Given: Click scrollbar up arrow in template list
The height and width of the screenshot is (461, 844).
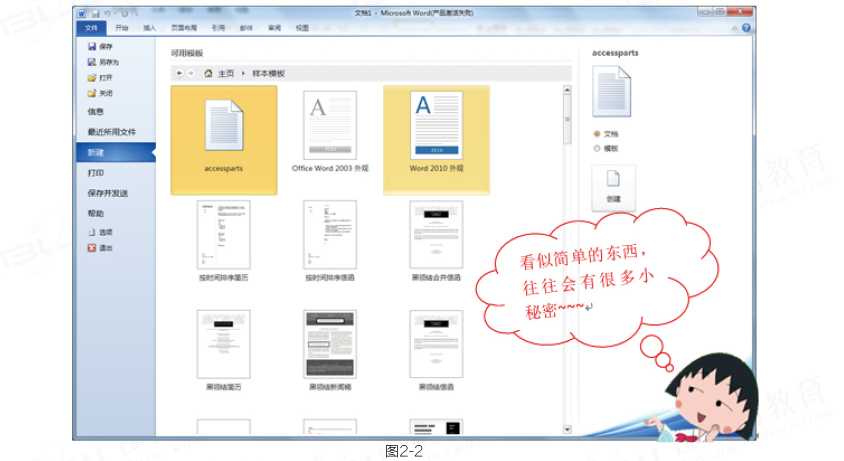Looking at the screenshot, I should click(x=567, y=90).
